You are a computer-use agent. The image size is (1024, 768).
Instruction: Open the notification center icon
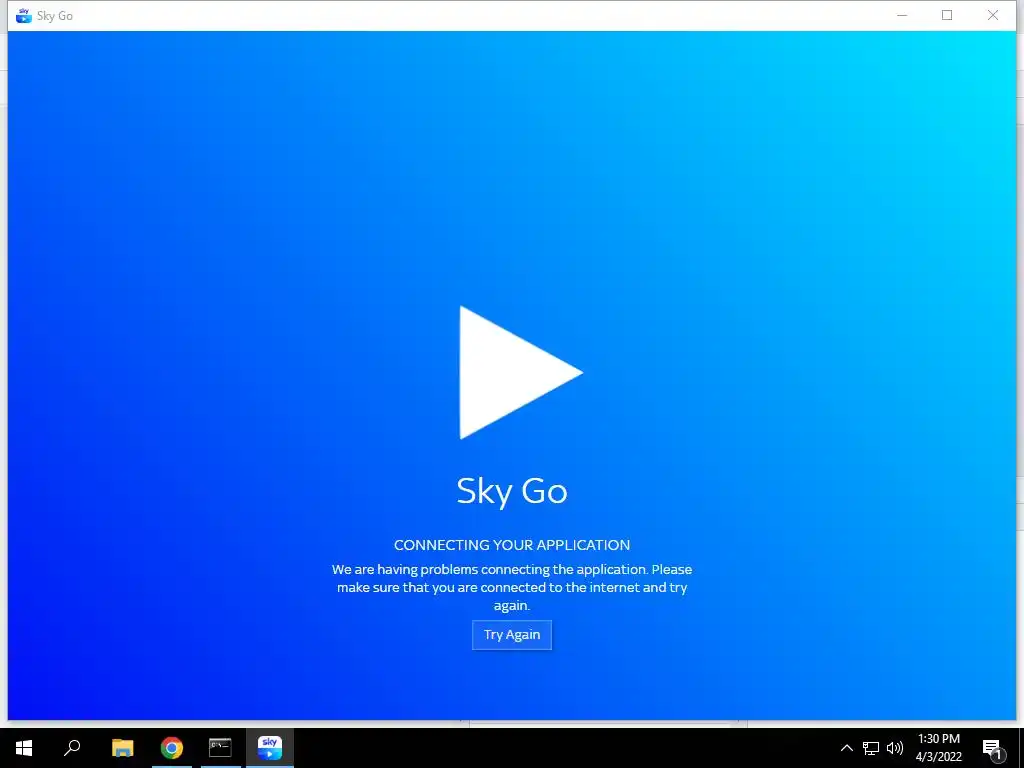[992, 748]
